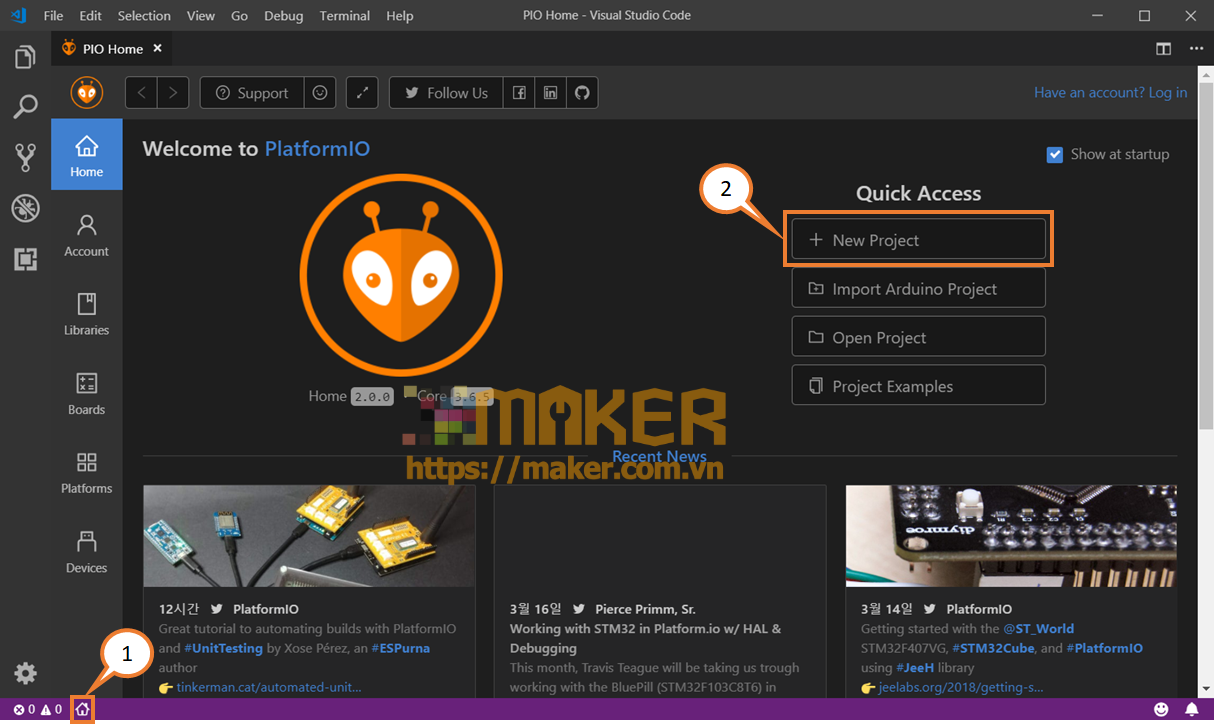Open the View menu

tap(201, 15)
